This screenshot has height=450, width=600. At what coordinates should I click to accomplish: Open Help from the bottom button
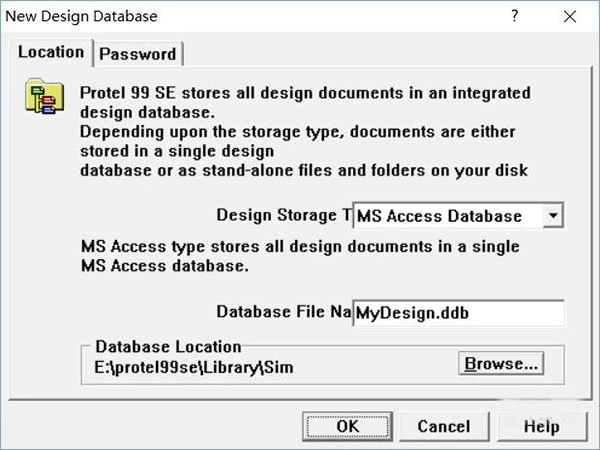541,426
